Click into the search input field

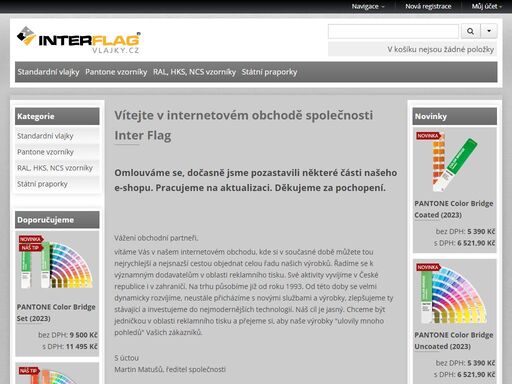click(393, 31)
